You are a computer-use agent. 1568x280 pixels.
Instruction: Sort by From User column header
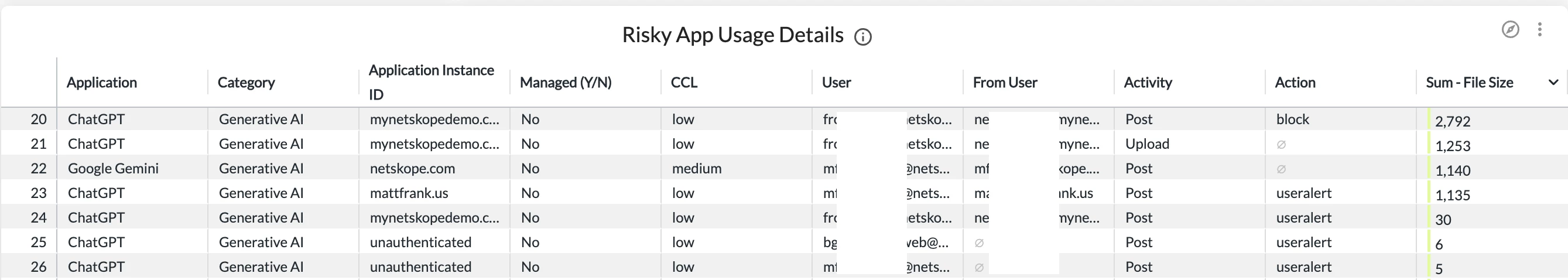[1005, 82]
